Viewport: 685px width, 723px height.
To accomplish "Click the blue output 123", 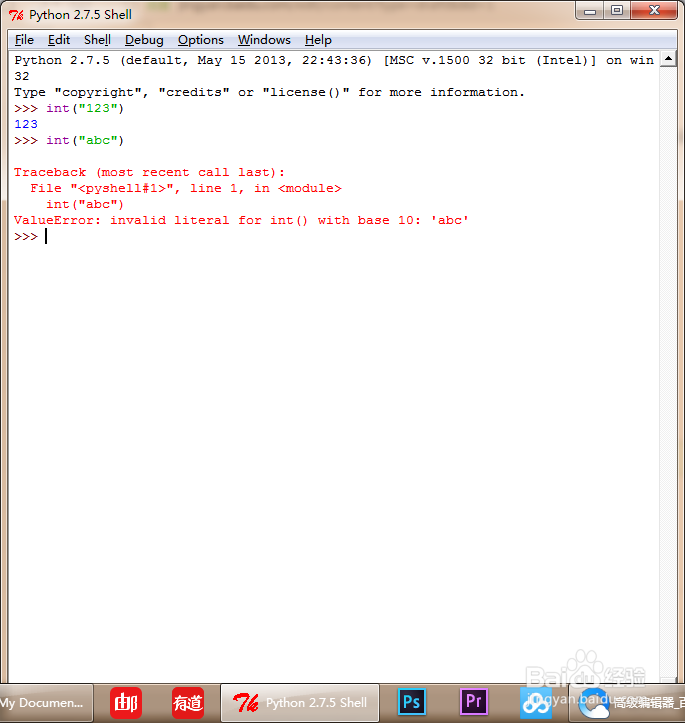I will [26, 124].
